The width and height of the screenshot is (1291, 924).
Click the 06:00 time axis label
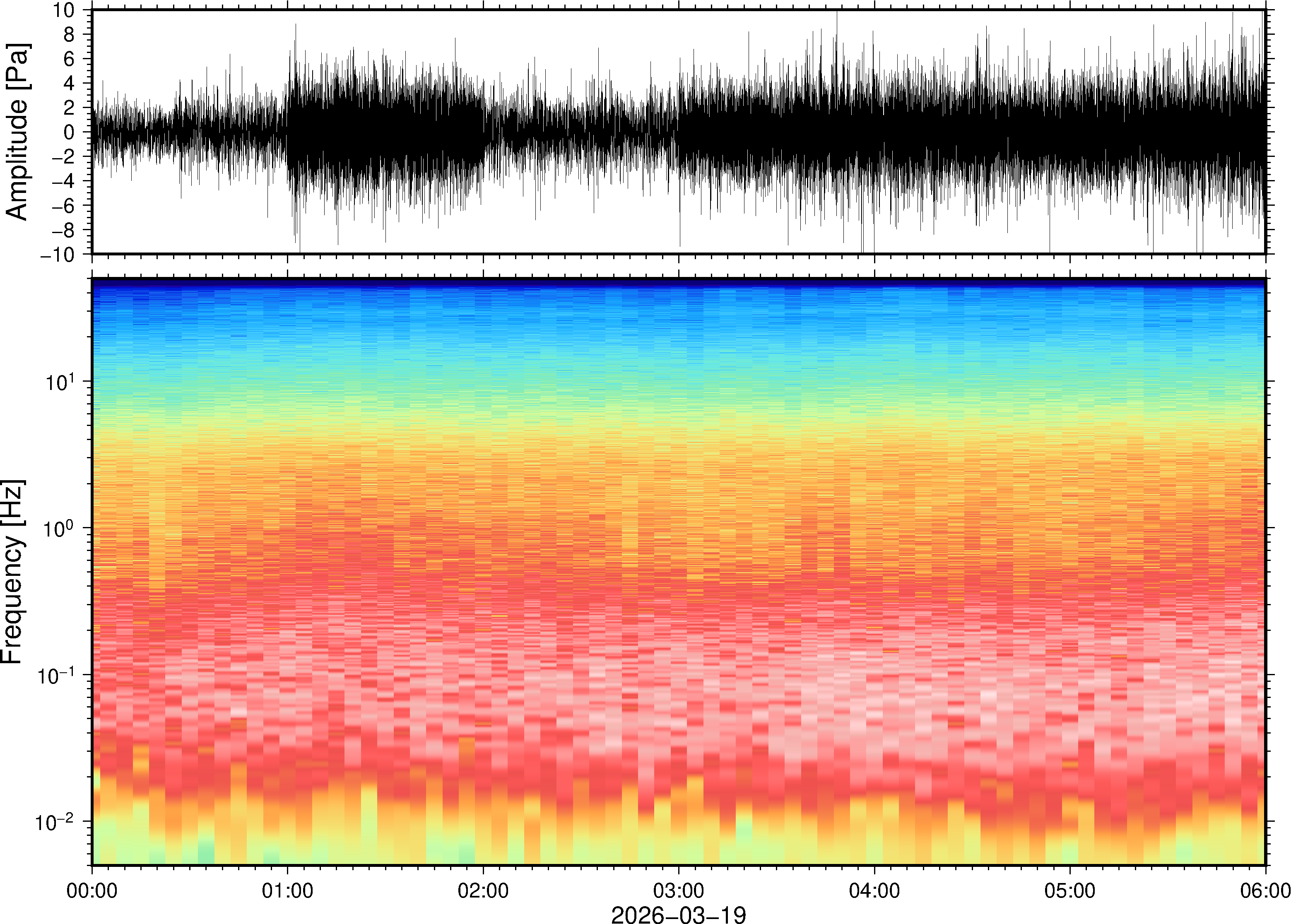coord(1265,890)
